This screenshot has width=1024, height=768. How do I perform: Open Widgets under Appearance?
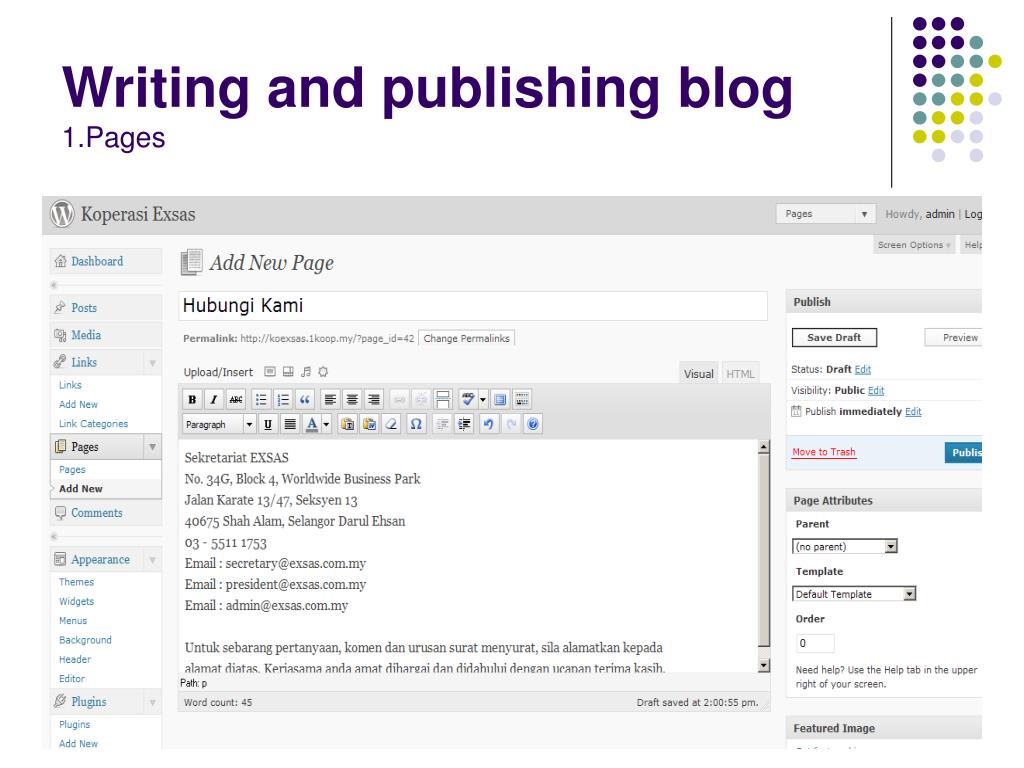[76, 601]
